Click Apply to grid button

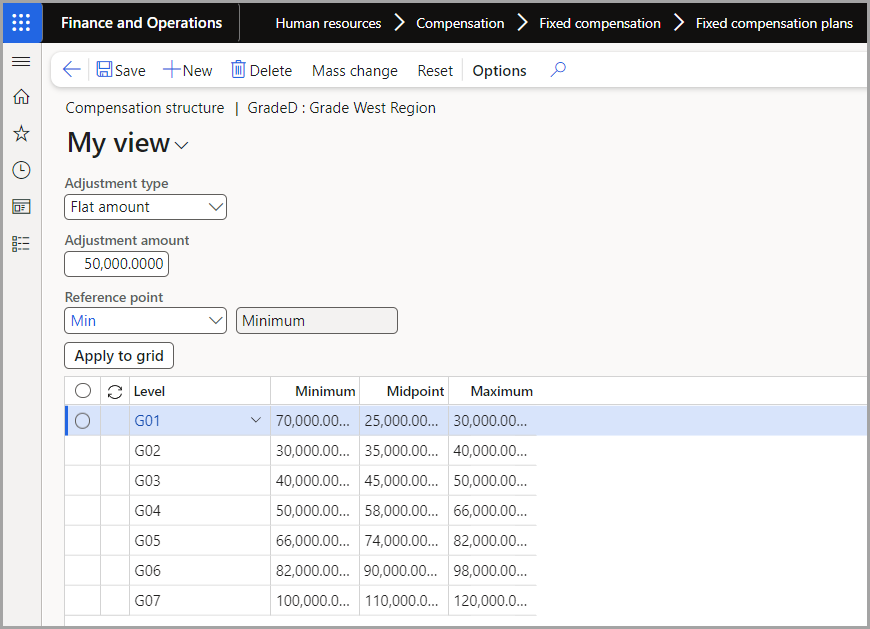(x=119, y=356)
